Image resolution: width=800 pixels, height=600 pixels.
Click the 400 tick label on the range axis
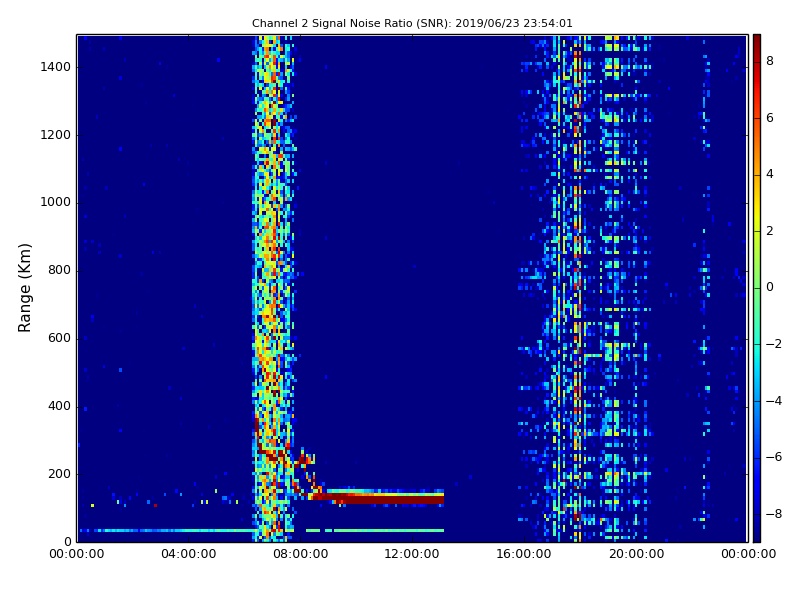(x=59, y=406)
